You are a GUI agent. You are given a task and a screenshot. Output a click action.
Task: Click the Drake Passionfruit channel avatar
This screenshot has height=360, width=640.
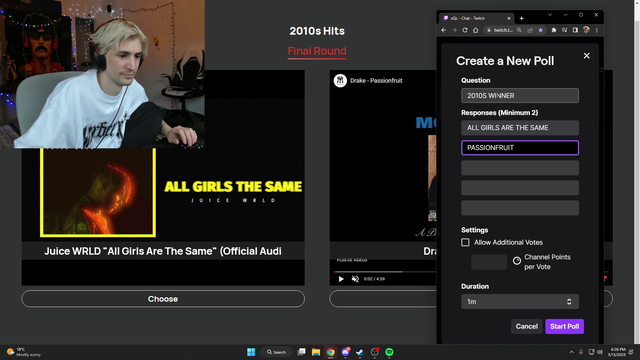tap(340, 81)
